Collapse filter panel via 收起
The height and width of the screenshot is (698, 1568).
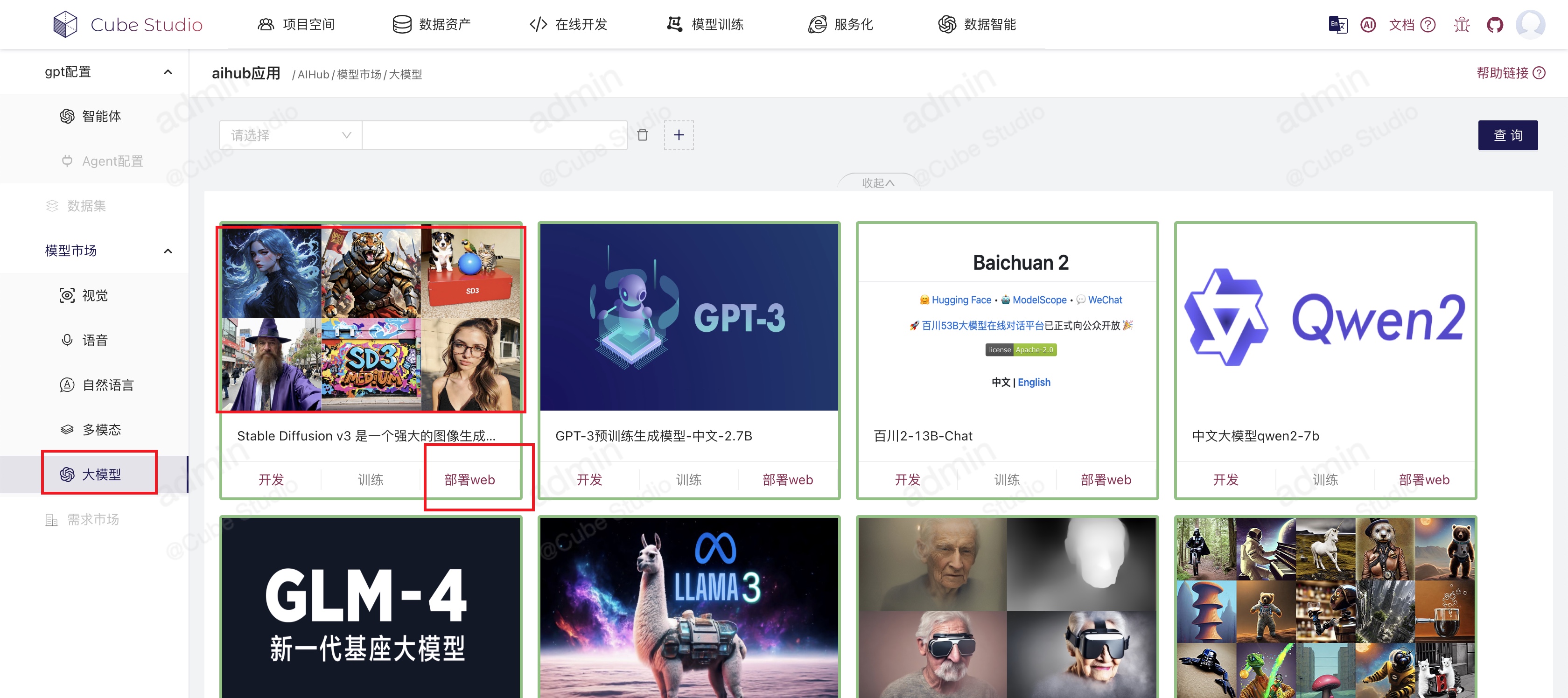click(x=877, y=182)
